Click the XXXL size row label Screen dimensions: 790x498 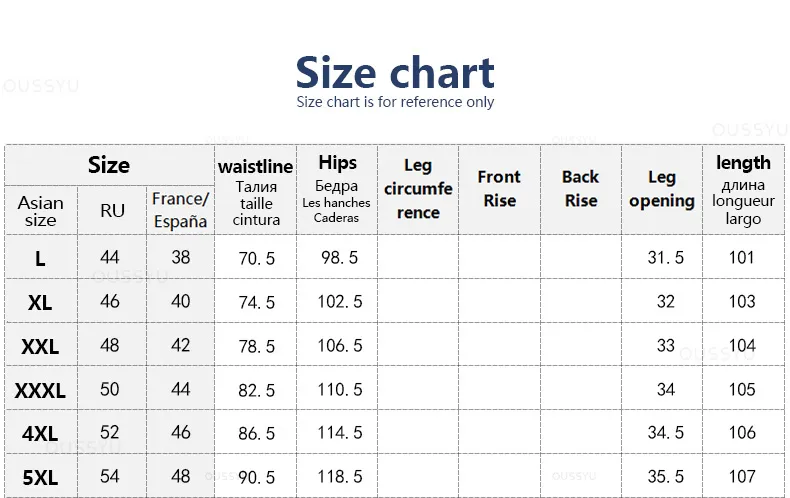tap(40, 391)
